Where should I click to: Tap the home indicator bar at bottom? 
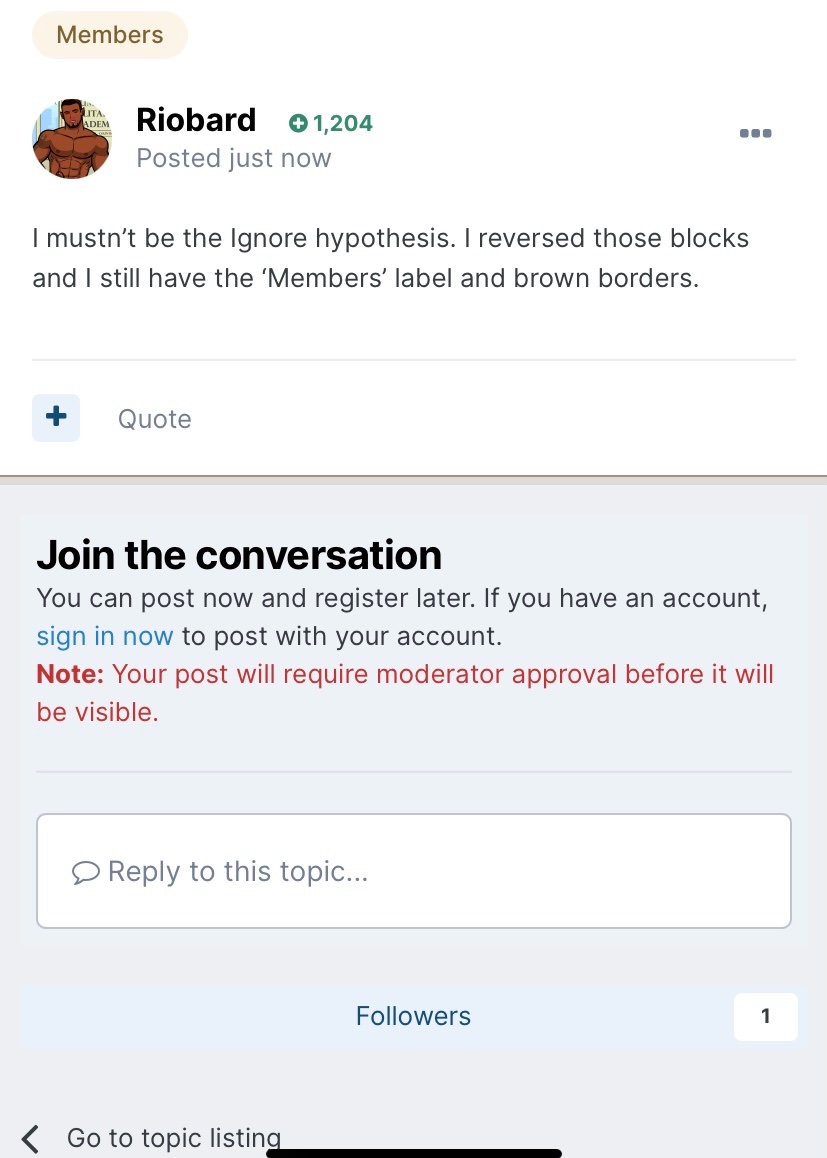(414, 1153)
